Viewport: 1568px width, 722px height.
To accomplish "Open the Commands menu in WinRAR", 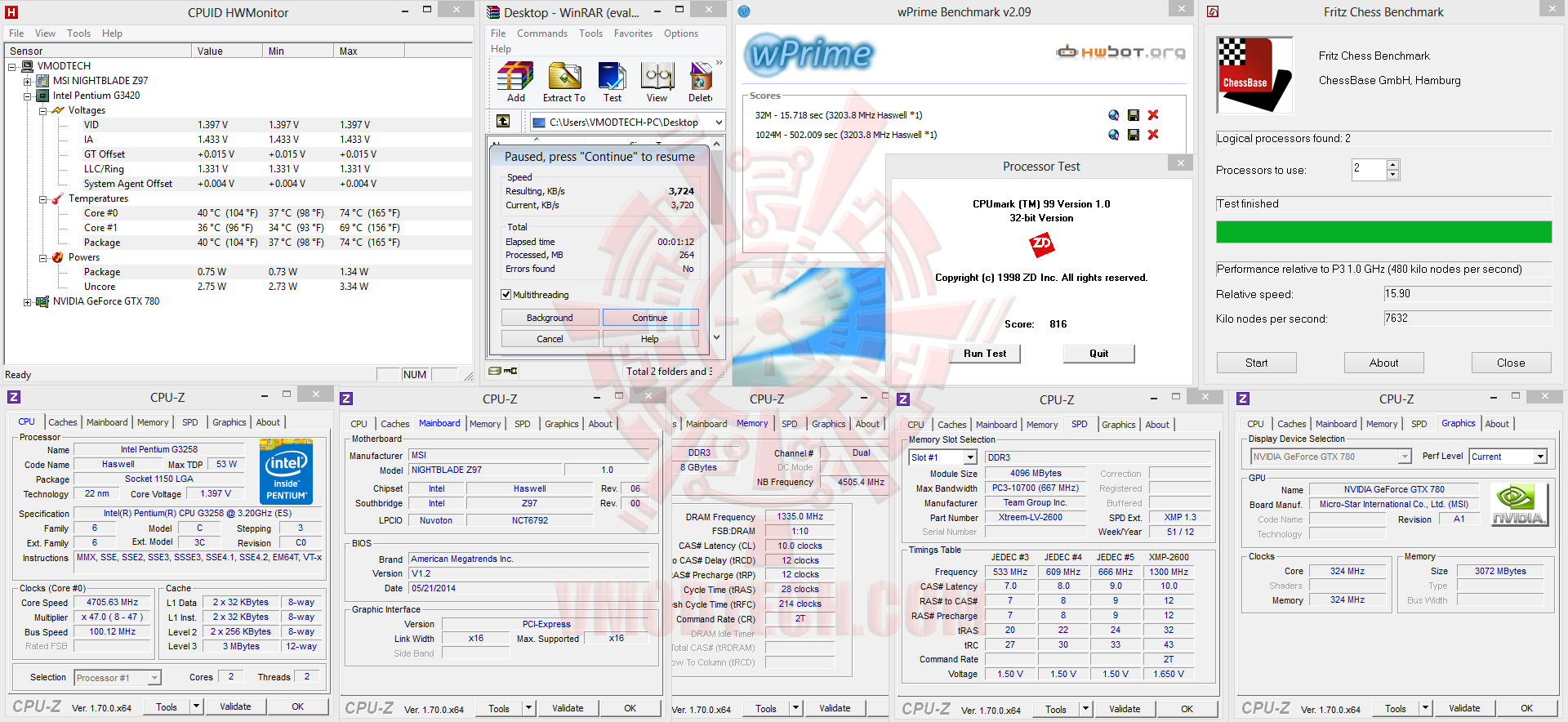I will tap(542, 33).
